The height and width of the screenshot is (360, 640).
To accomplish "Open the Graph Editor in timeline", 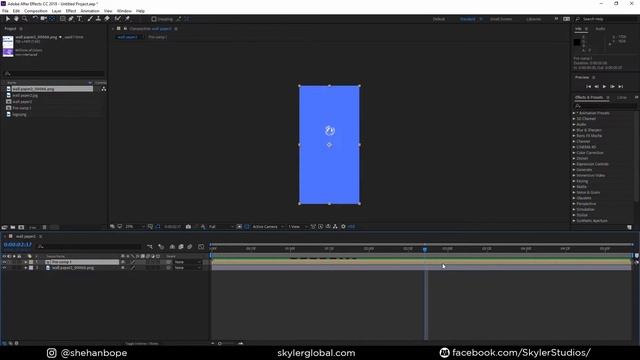I will pyautogui.click(x=201, y=247).
